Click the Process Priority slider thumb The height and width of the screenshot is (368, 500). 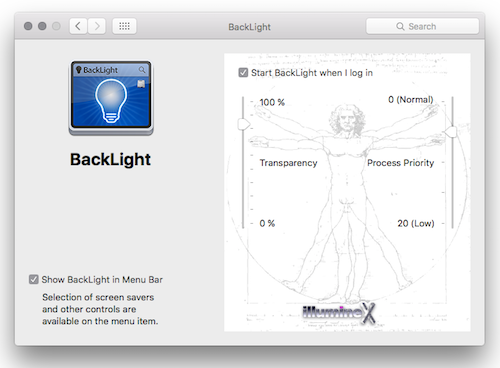coord(451,132)
